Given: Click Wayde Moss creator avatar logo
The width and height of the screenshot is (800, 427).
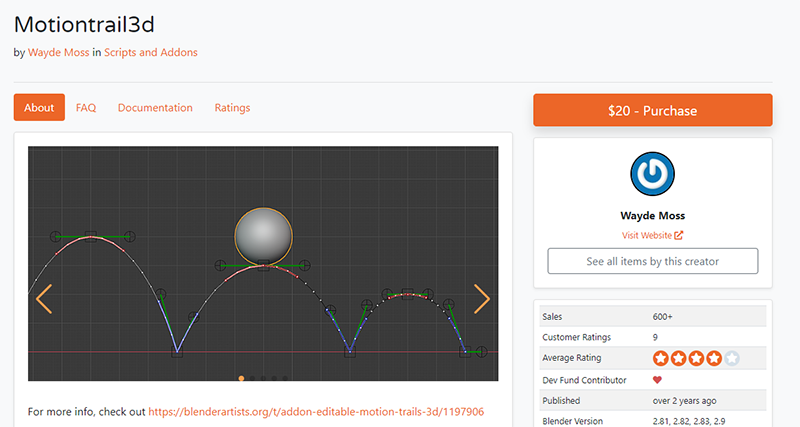Looking at the screenshot, I should (652, 175).
